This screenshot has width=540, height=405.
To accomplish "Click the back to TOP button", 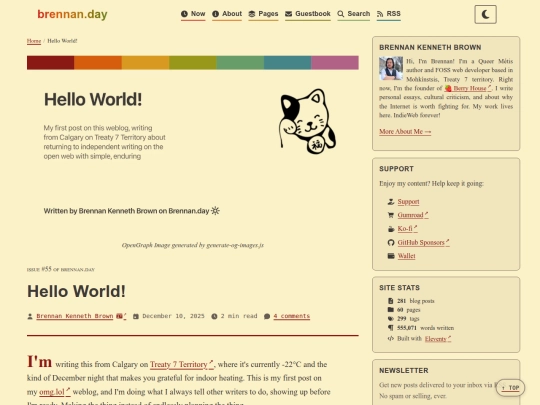I will pyautogui.click(x=510, y=388).
